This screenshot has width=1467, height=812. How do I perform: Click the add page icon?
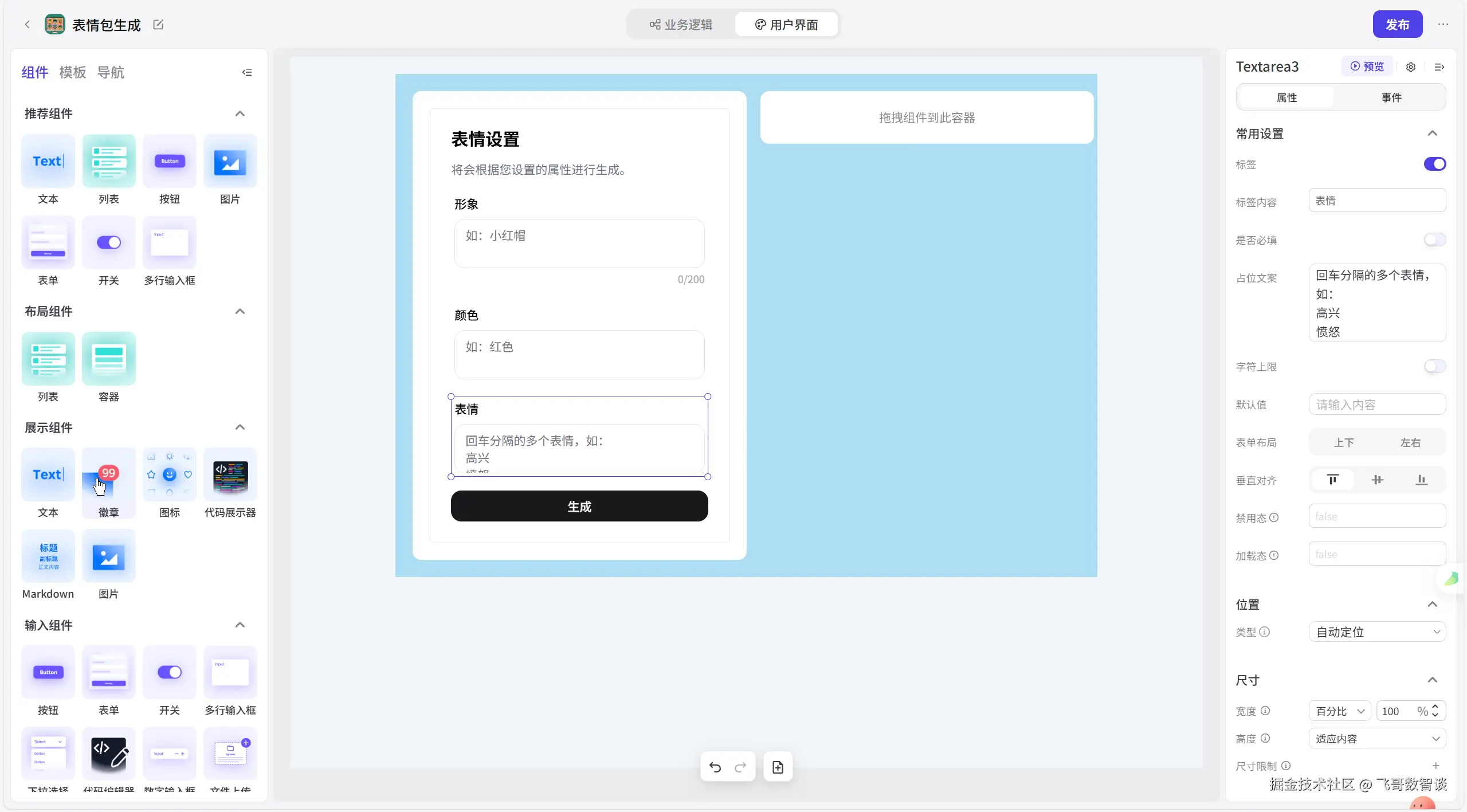778,767
